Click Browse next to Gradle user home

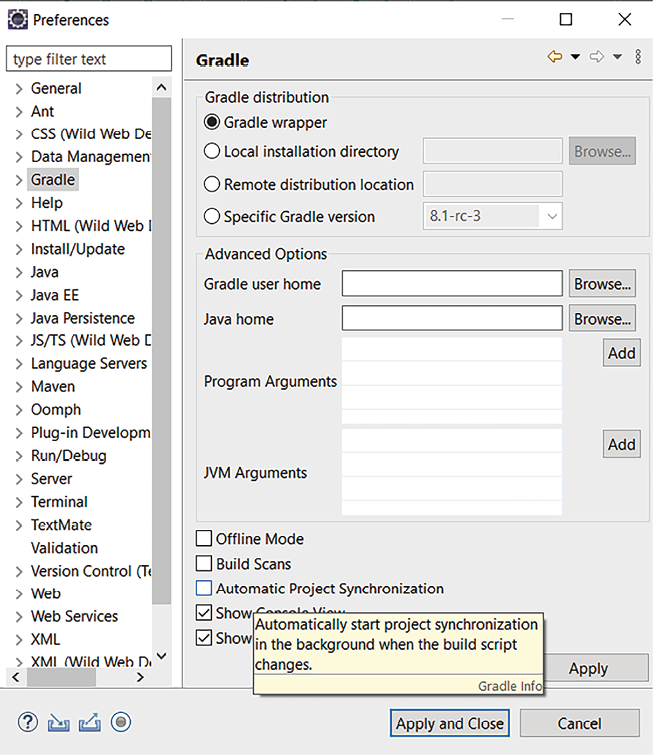pos(603,284)
